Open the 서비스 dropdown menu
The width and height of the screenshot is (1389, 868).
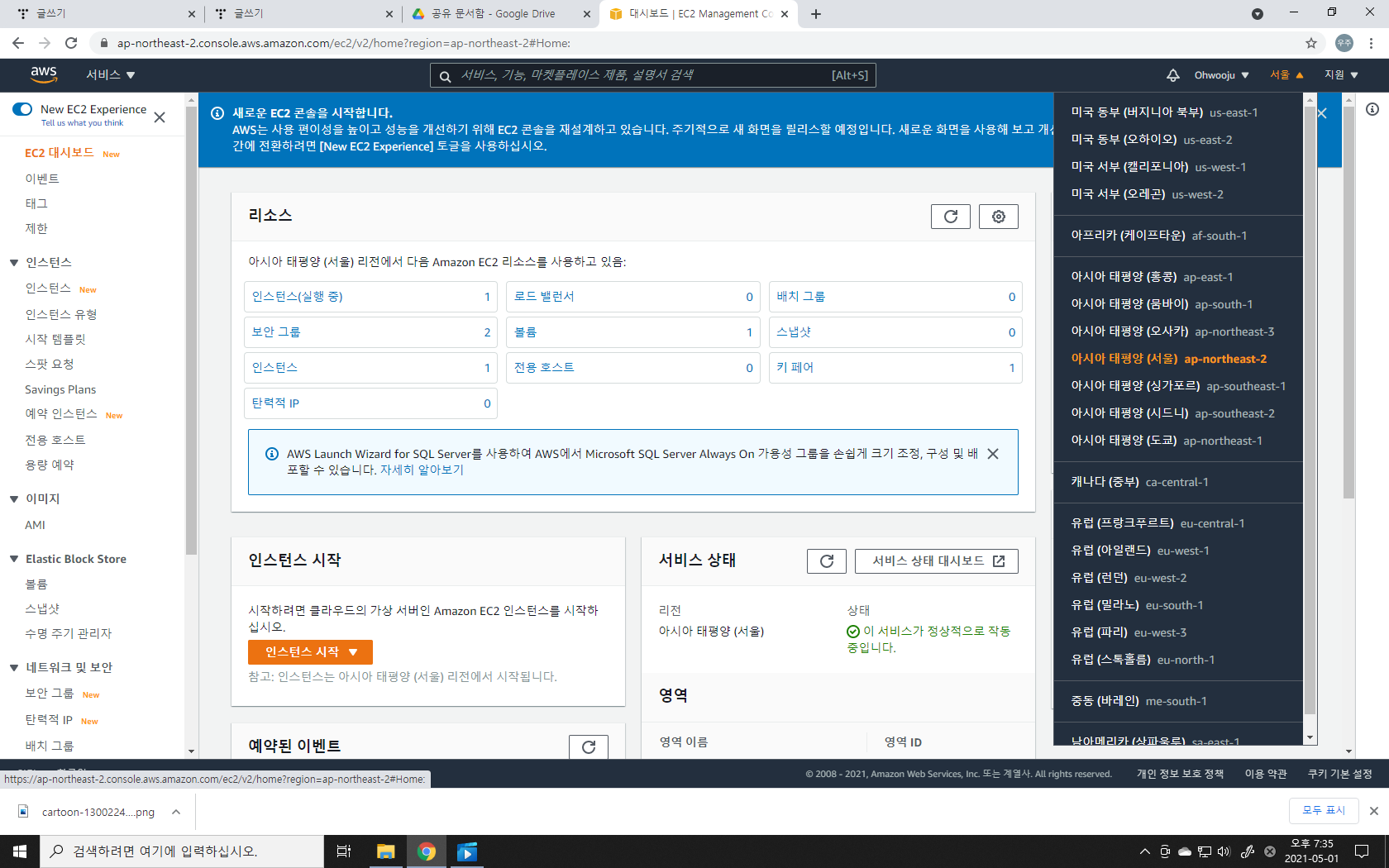pos(111,75)
